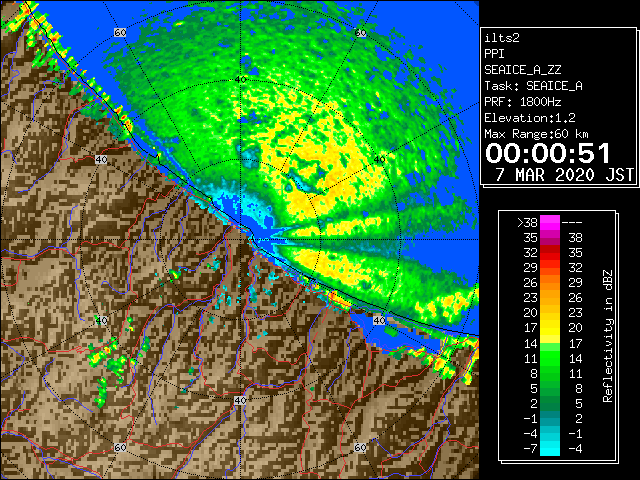The width and height of the screenshot is (640, 480).
Task: Click the '00:00:51' timestamp
Action: (x=548, y=153)
